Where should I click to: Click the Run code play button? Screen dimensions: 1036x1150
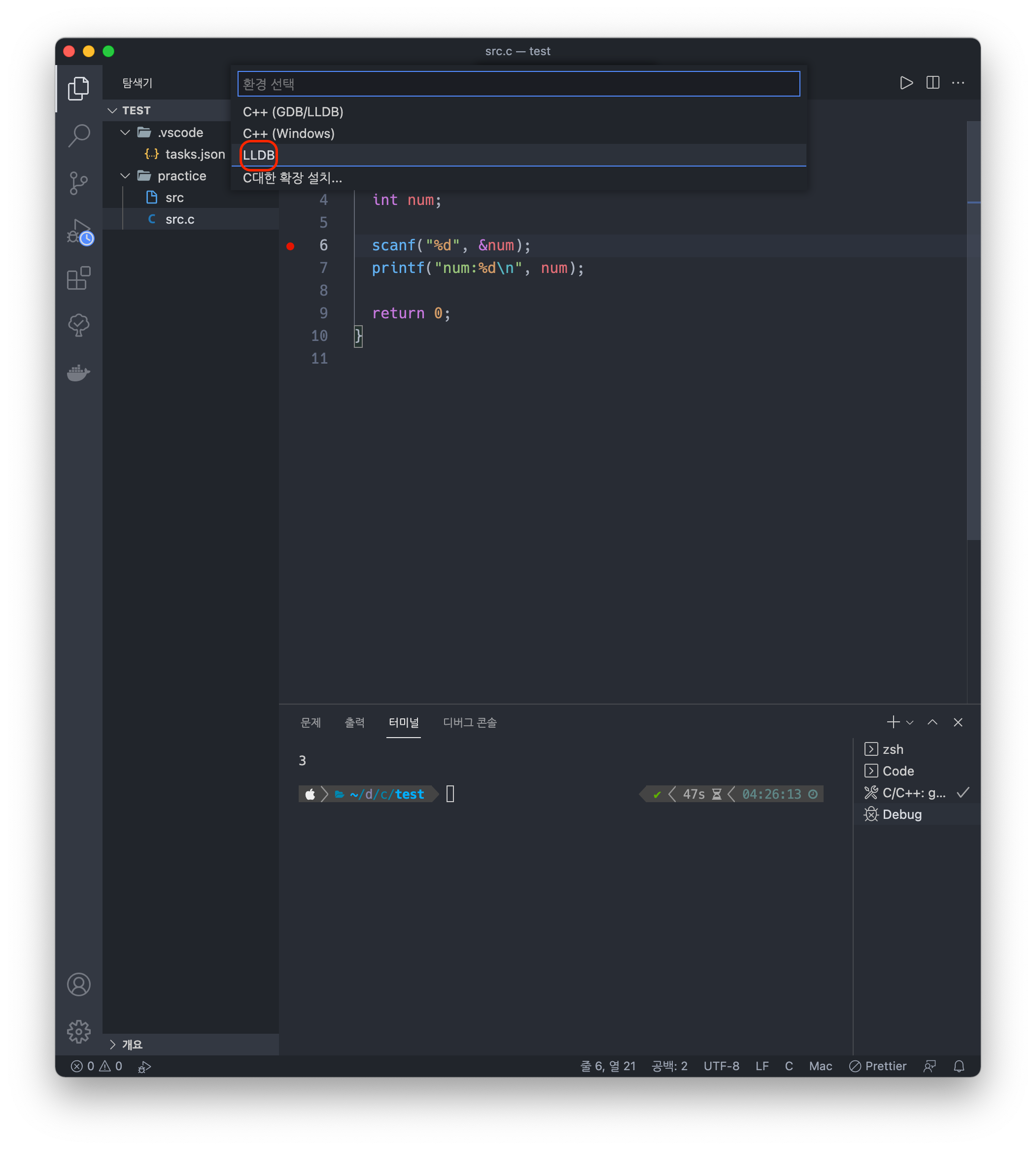(x=906, y=83)
